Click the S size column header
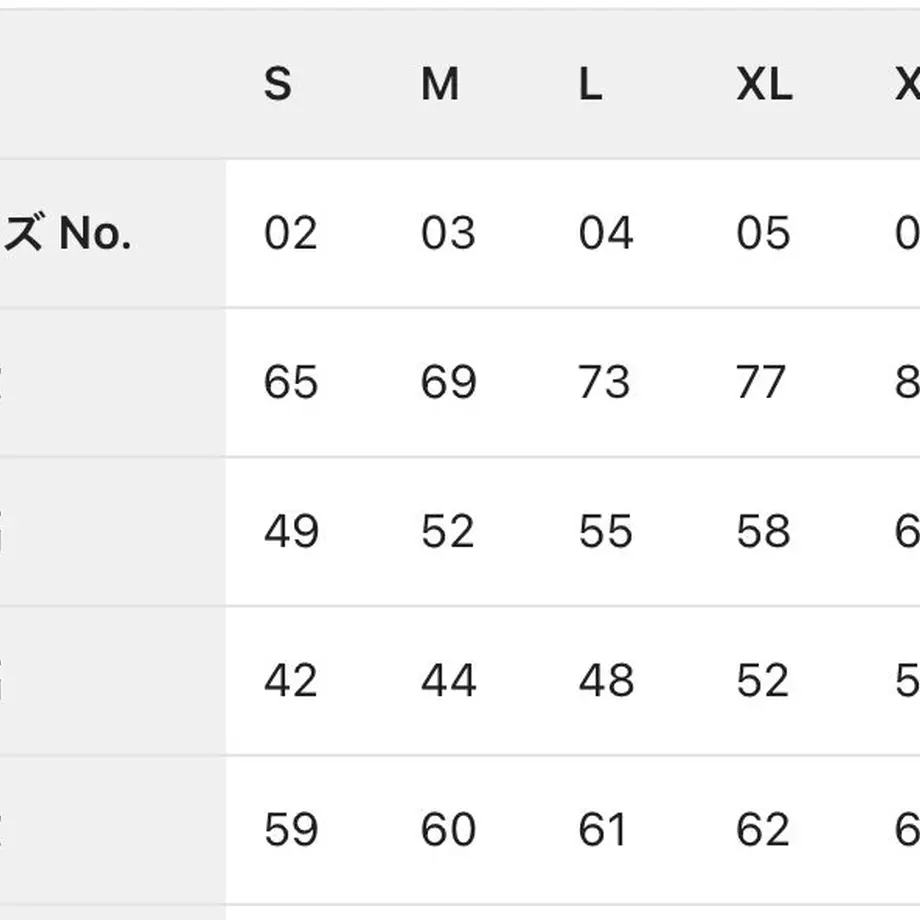 [x=278, y=84]
